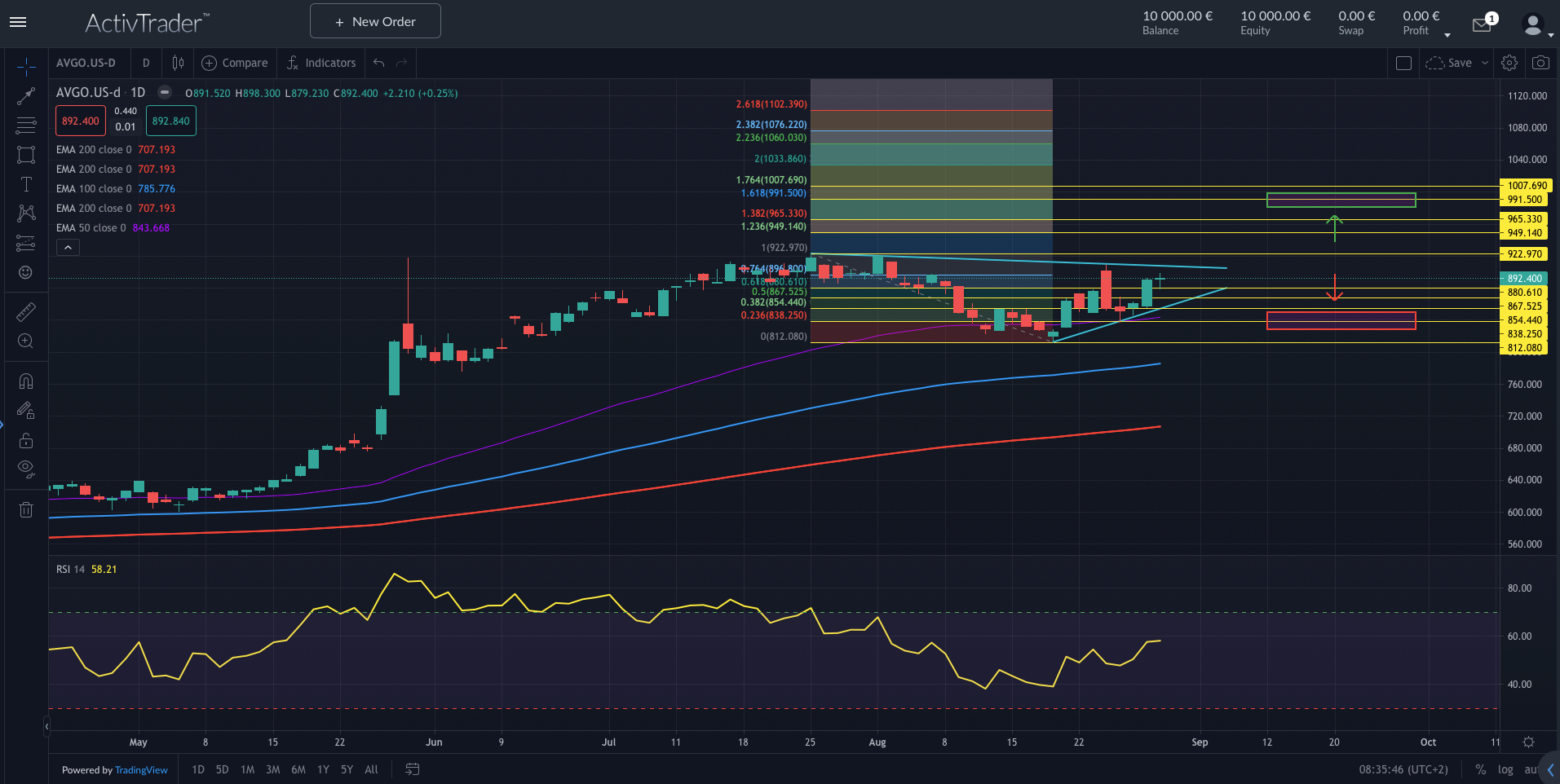1560x784 pixels.
Task: Open the text annotation tool
Action: pyautogui.click(x=26, y=184)
